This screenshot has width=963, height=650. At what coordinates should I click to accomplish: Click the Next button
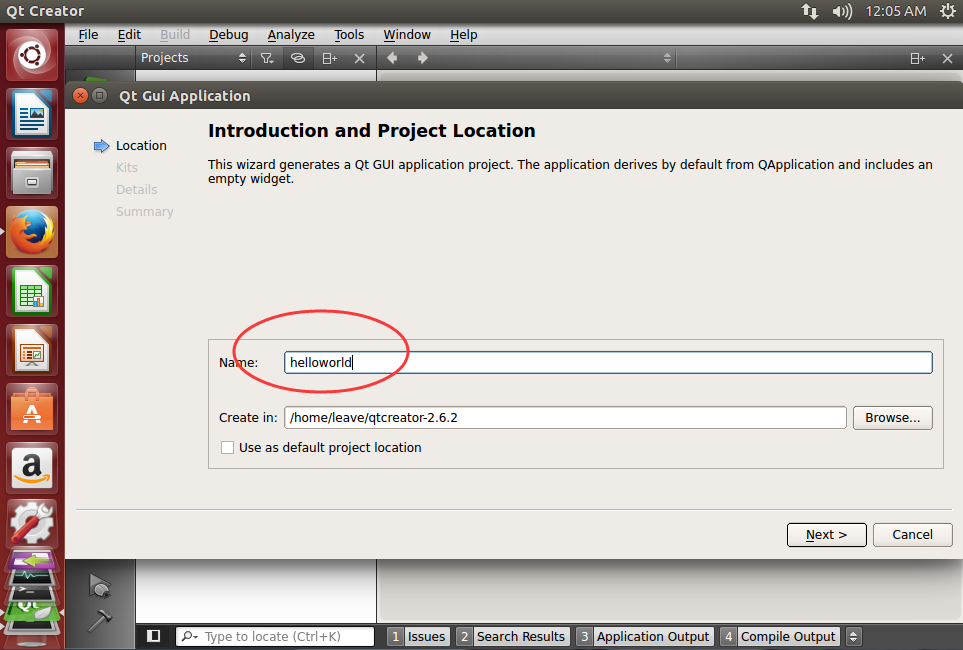click(x=827, y=534)
